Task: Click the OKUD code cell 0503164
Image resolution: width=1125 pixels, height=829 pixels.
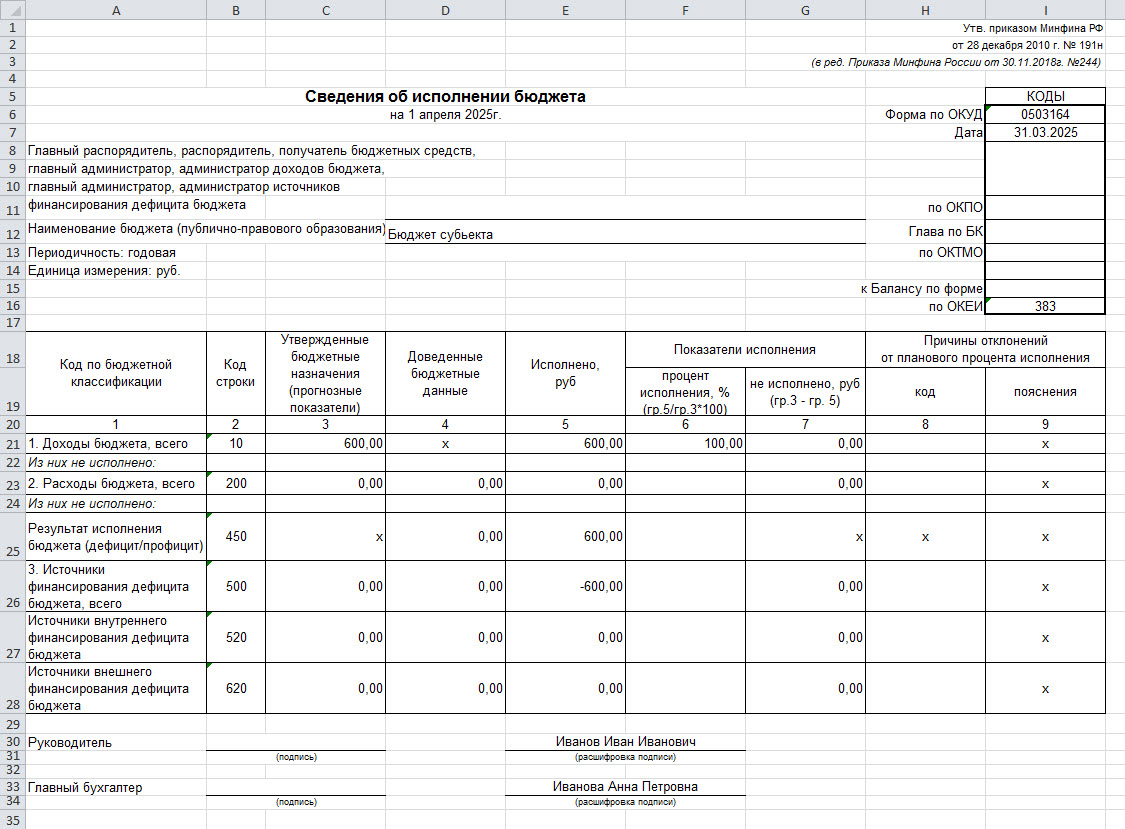Action: pos(1045,114)
